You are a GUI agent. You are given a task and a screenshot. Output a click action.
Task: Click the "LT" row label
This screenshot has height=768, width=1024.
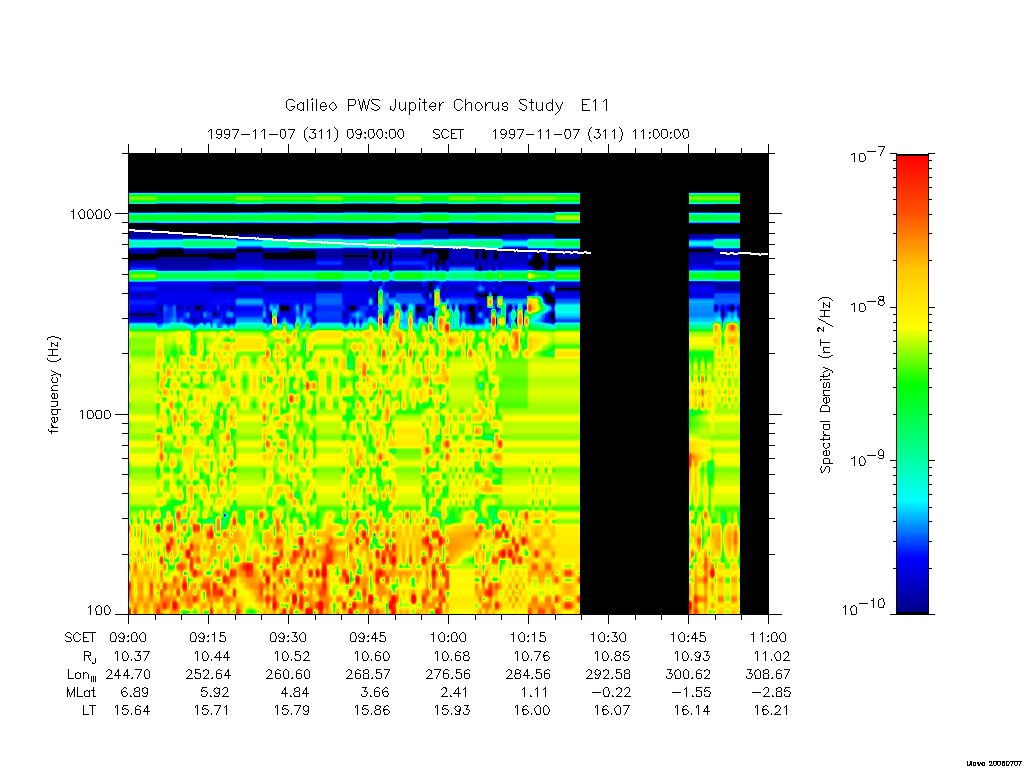coord(89,710)
